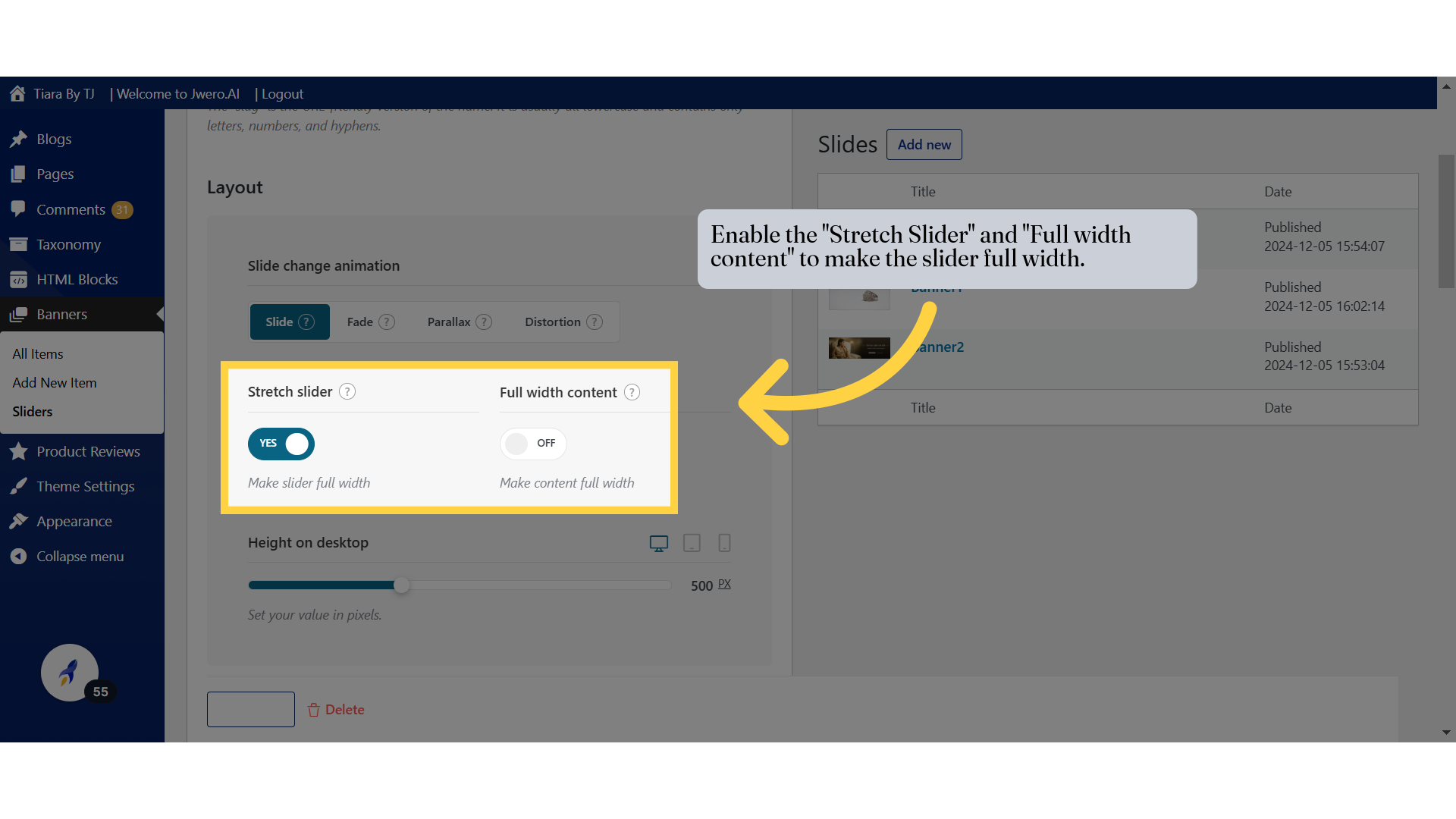This screenshot has height=819, width=1456.
Task: Click the HTML Blocks code icon
Action: click(19, 279)
